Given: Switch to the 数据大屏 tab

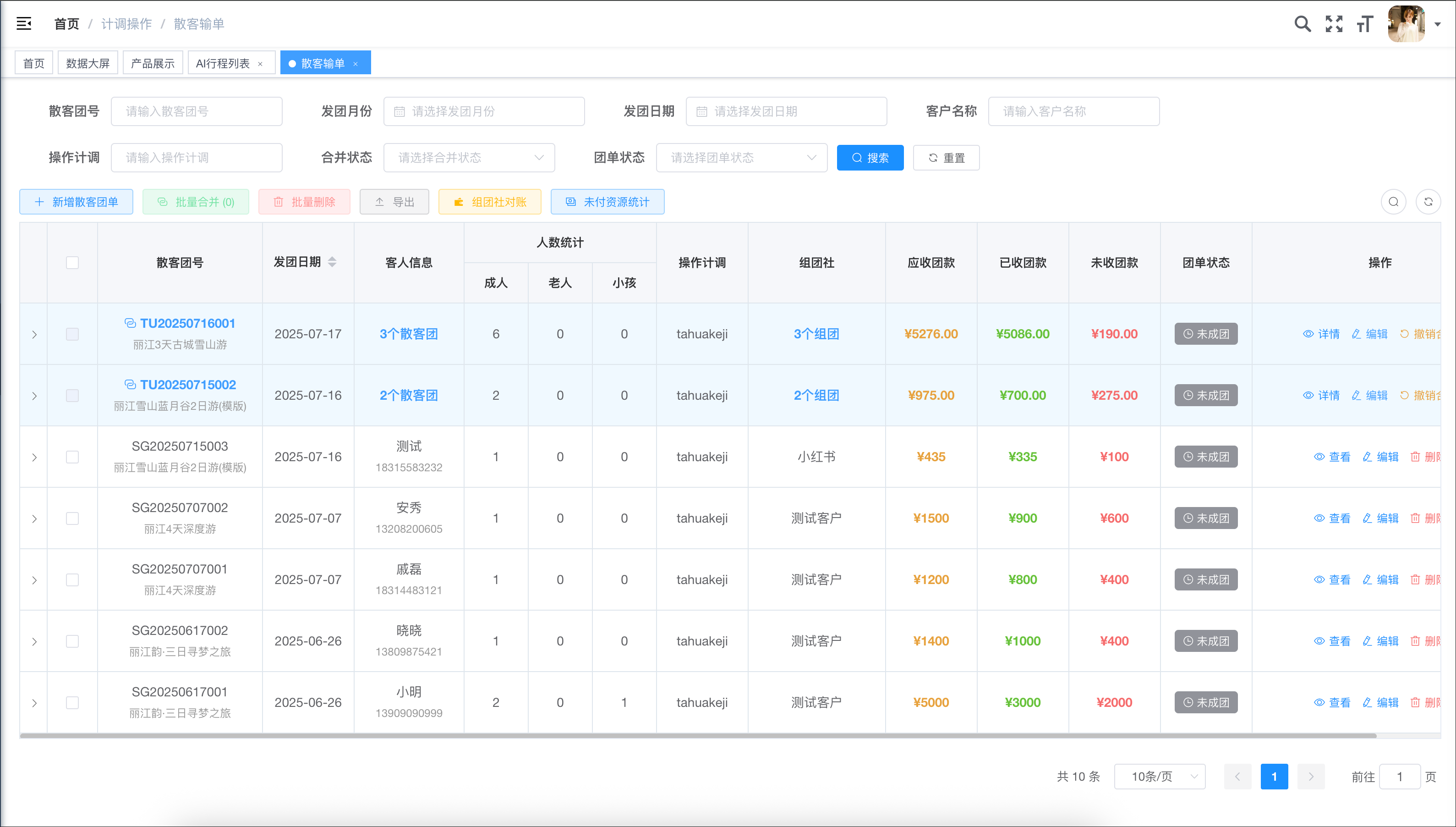Looking at the screenshot, I should pyautogui.click(x=88, y=62).
